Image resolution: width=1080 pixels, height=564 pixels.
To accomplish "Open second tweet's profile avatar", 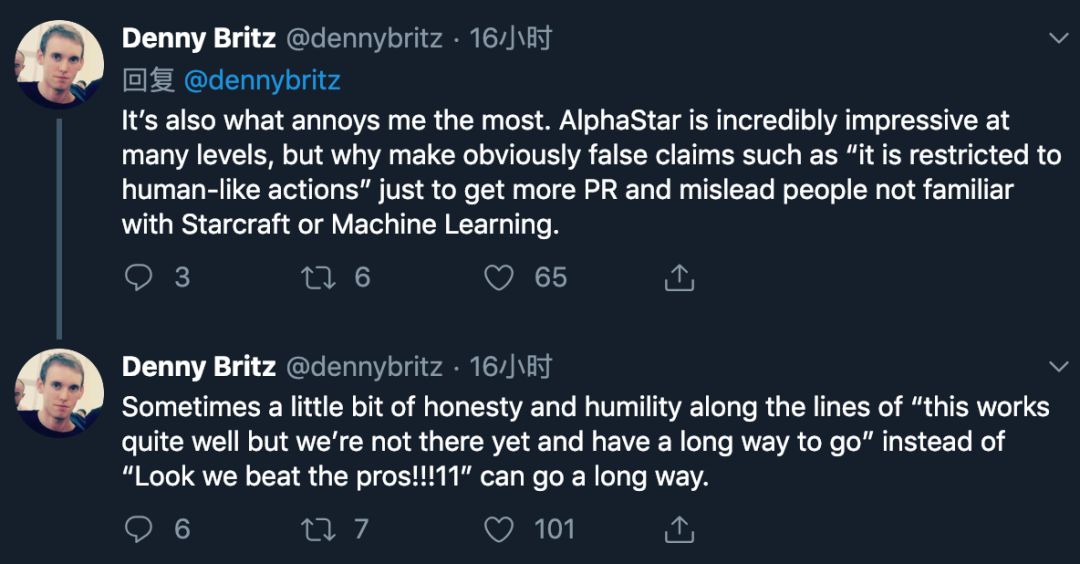I will coord(59,392).
